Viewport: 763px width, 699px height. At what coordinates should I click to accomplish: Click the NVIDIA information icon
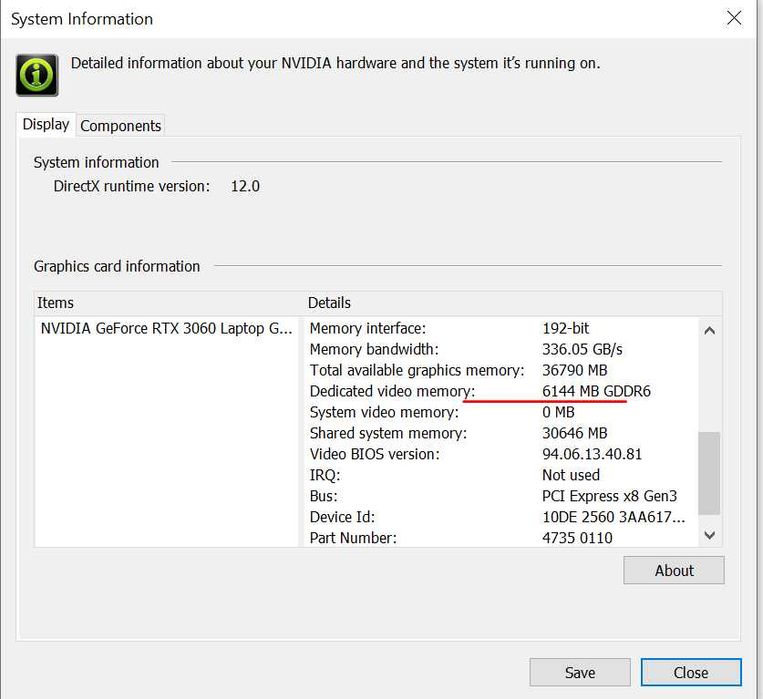(37, 75)
